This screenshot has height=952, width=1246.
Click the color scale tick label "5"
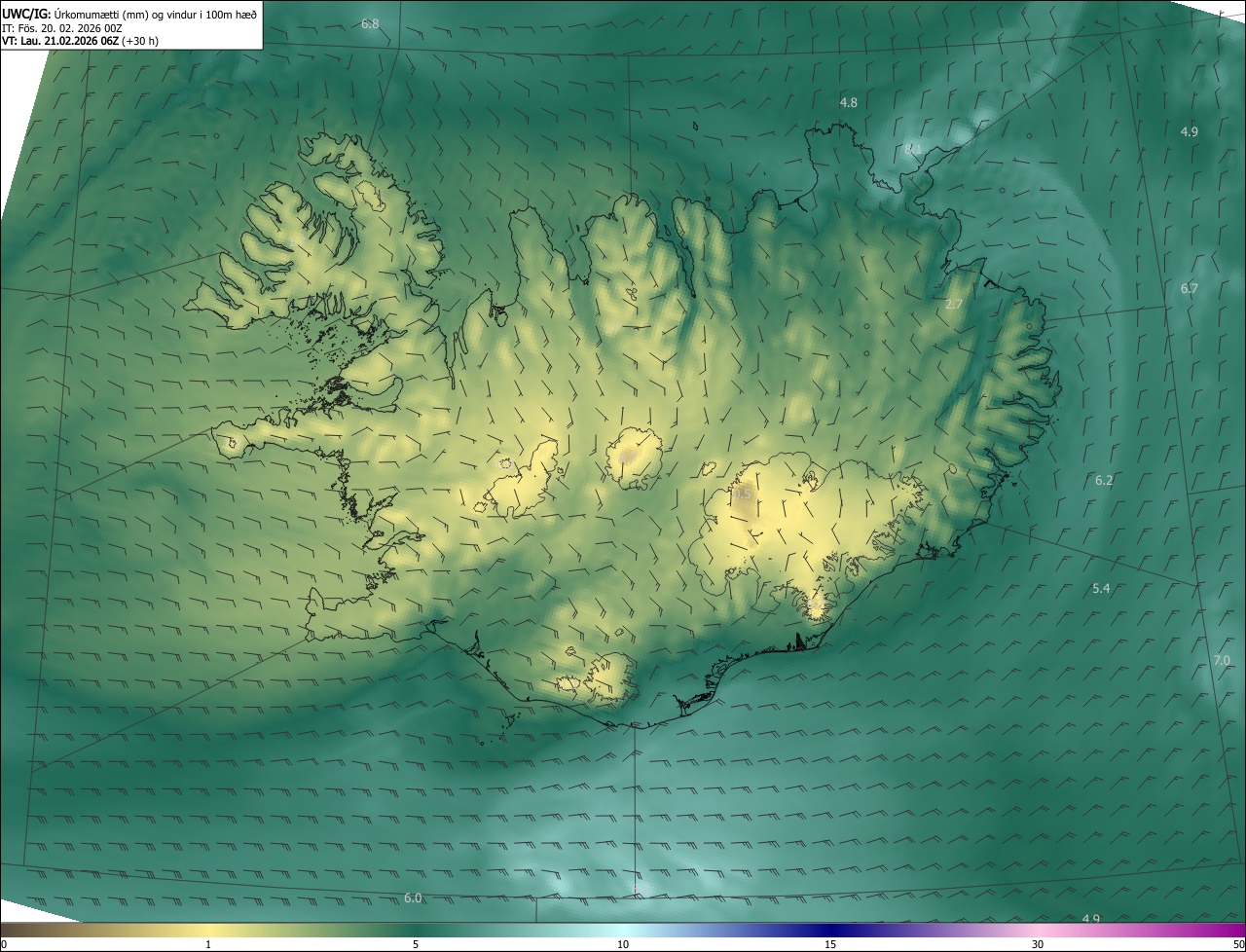pos(416,944)
